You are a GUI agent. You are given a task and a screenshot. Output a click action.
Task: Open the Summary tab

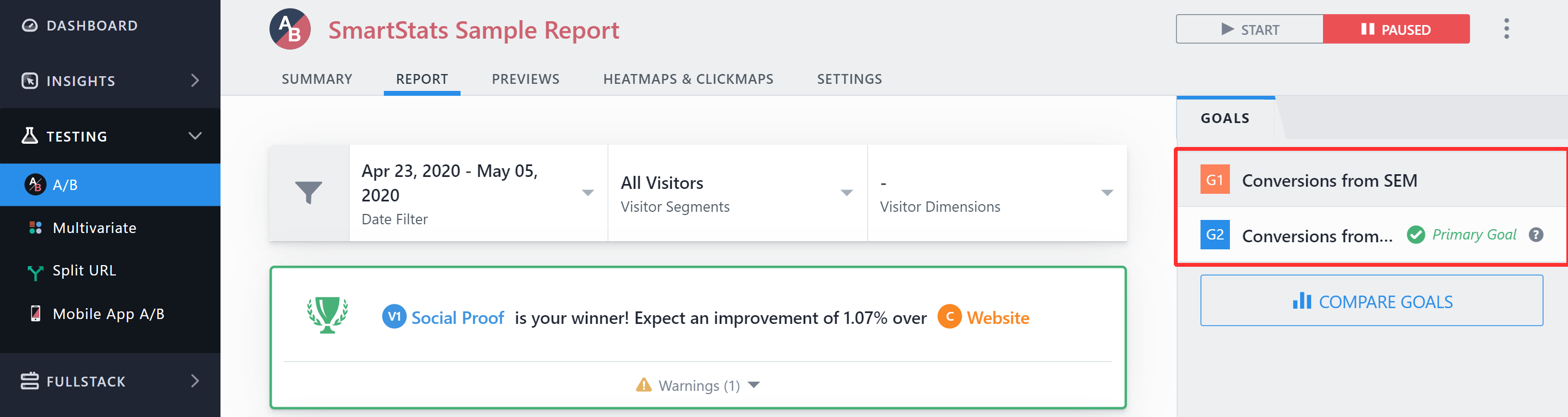(316, 79)
